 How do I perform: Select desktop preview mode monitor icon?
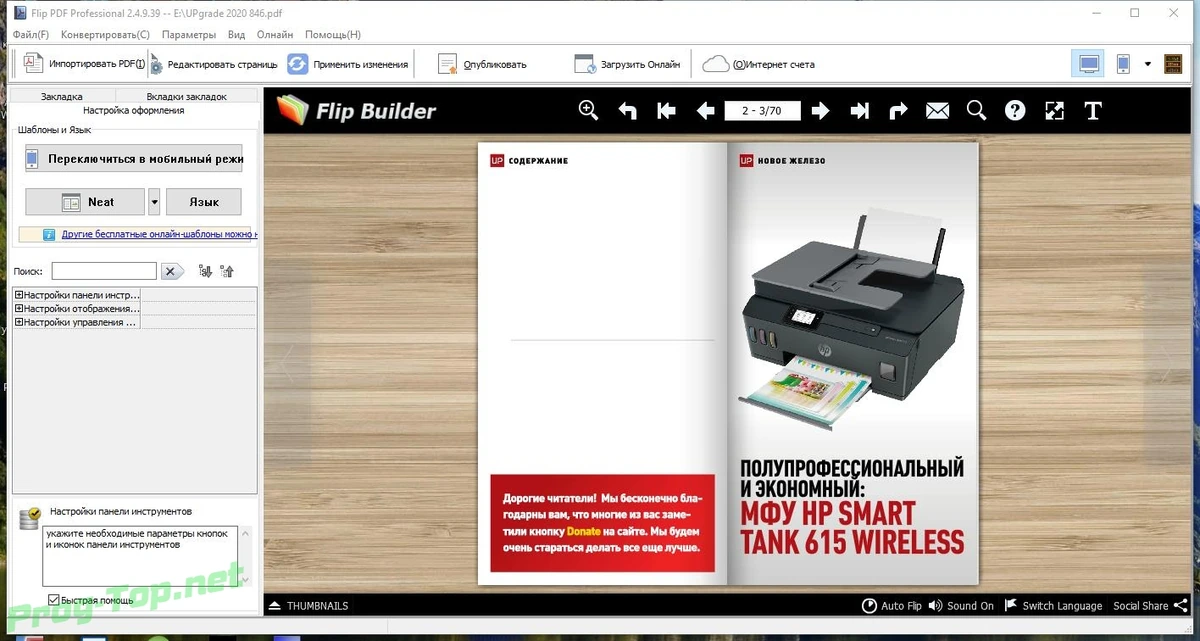click(1089, 64)
